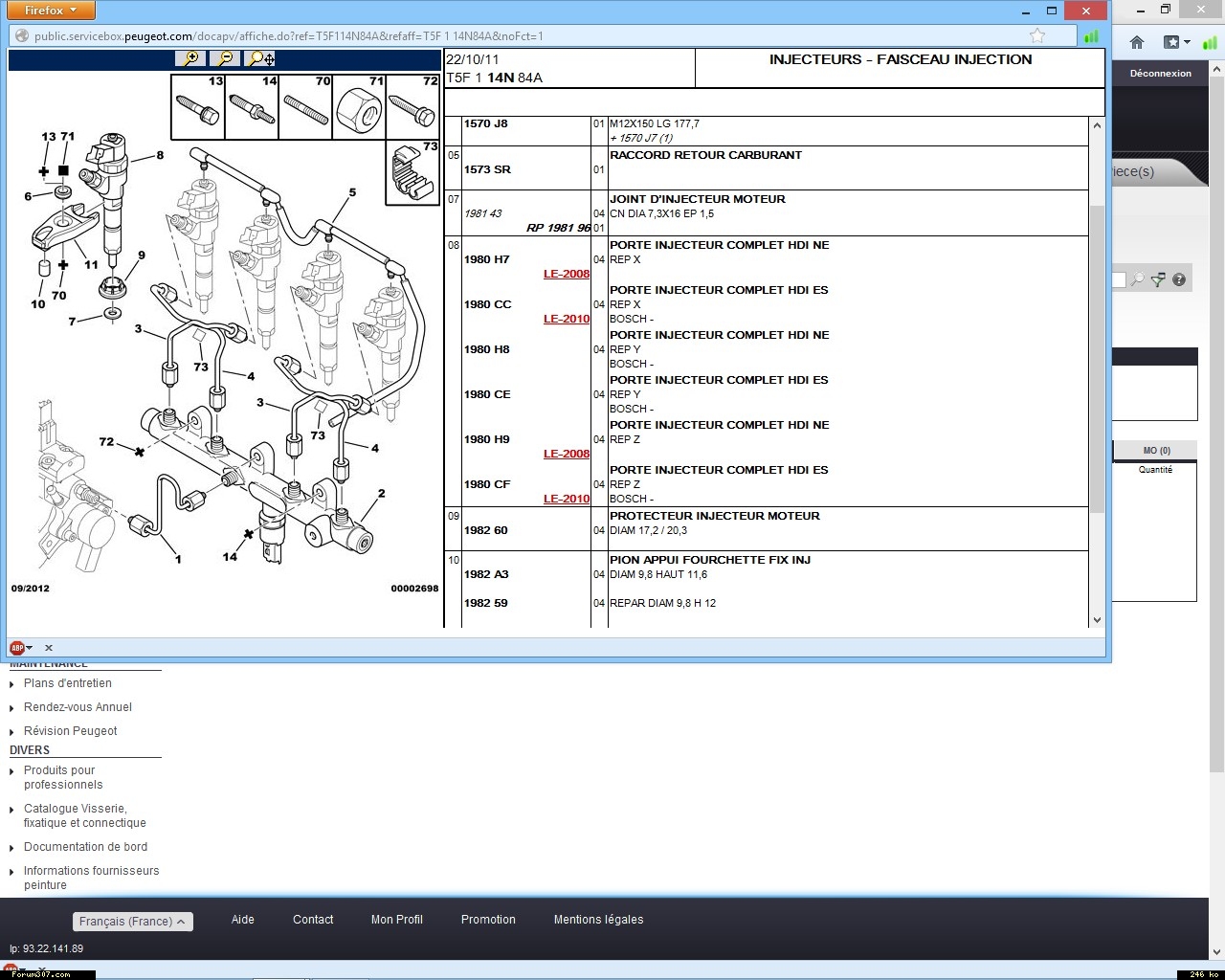The image size is (1225, 980).
Task: Click the home icon in browser toolbar
Action: [x=1137, y=42]
